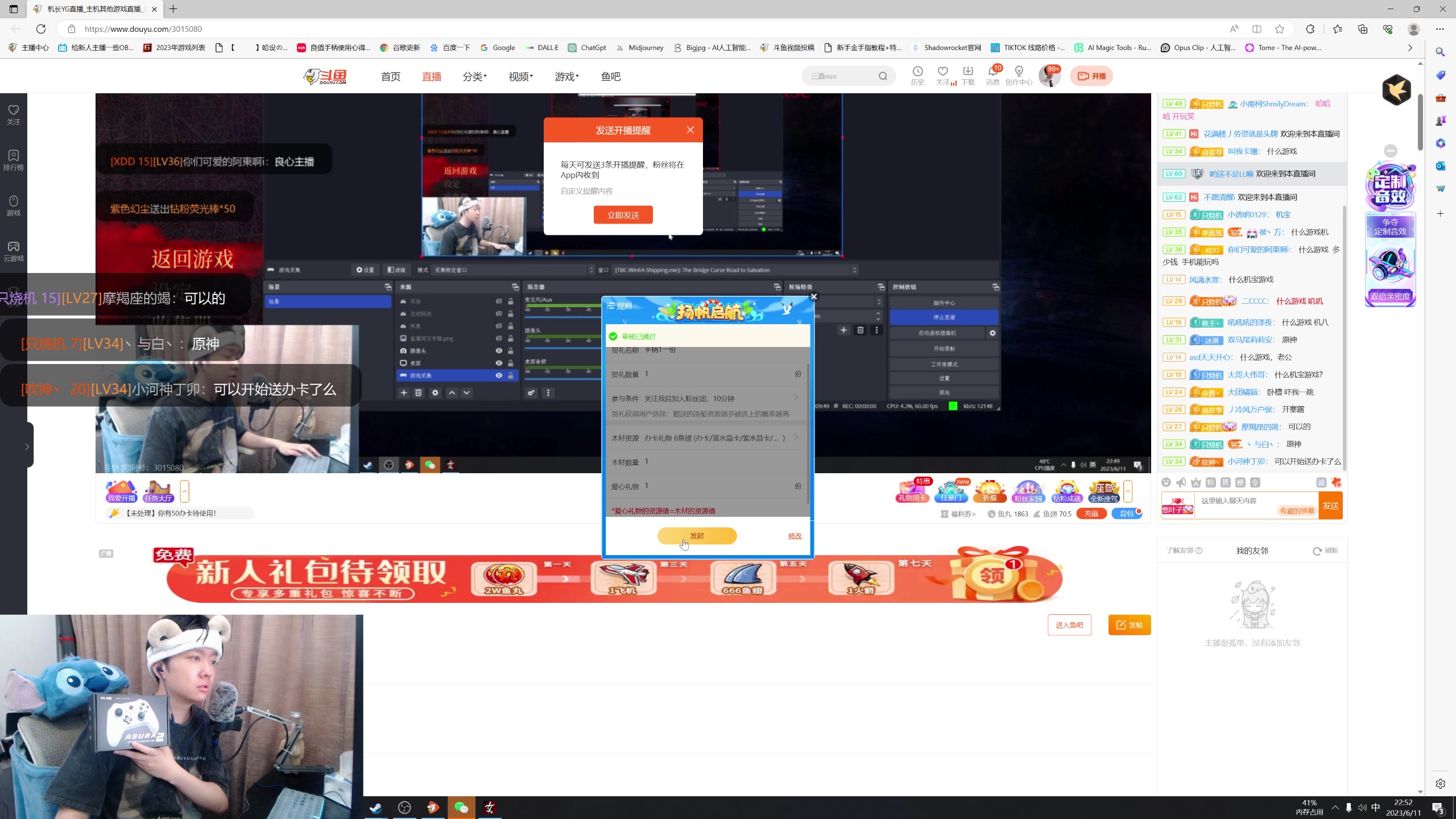Select 云游戏 in the left sidebar

[x=13, y=250]
